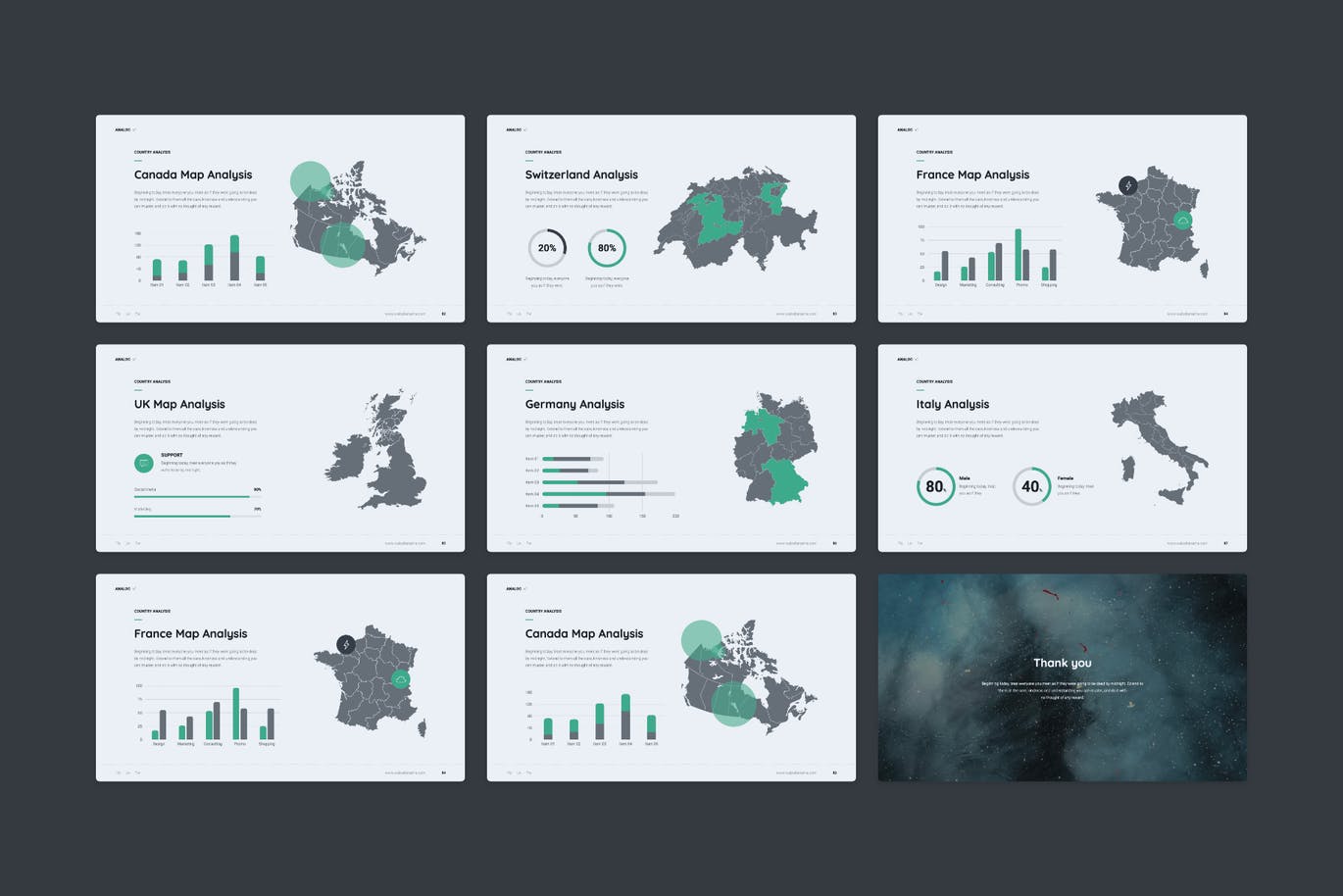Select the 20% donut chart on Switzerland slide
The image size is (1343, 896).
tap(547, 248)
